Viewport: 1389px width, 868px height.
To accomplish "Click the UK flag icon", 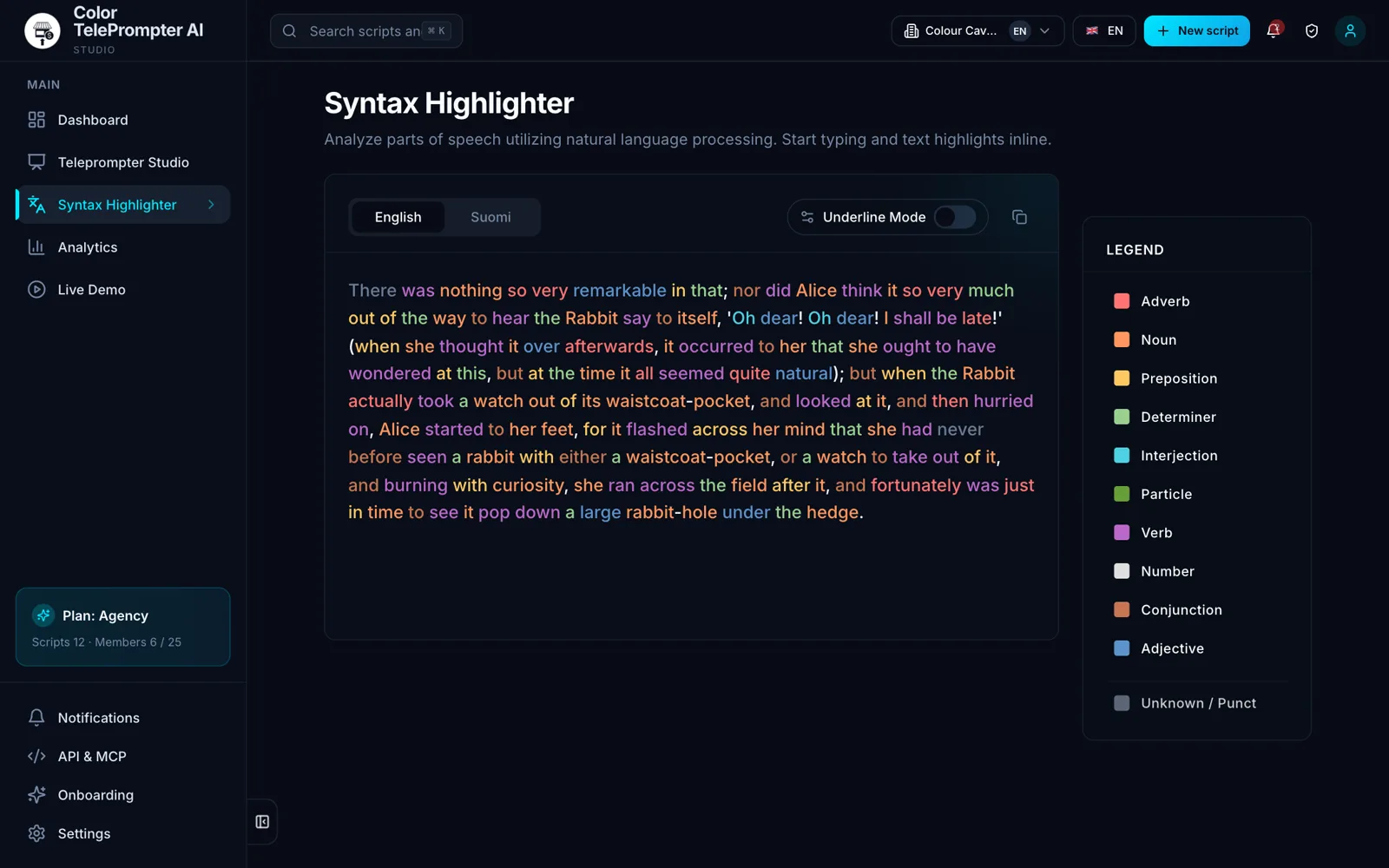I will coord(1092,31).
